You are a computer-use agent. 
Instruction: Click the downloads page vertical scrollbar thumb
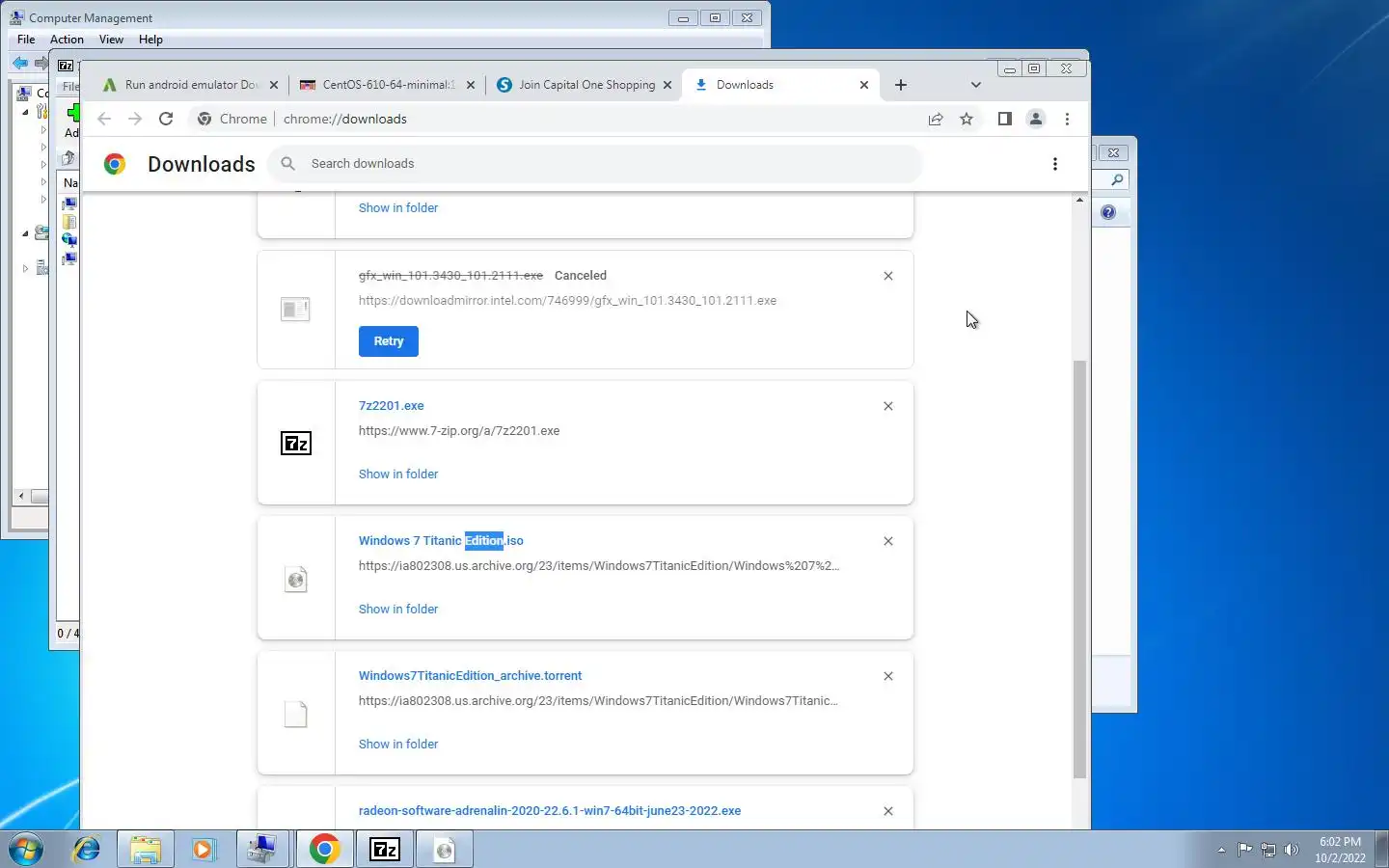coord(1079,569)
